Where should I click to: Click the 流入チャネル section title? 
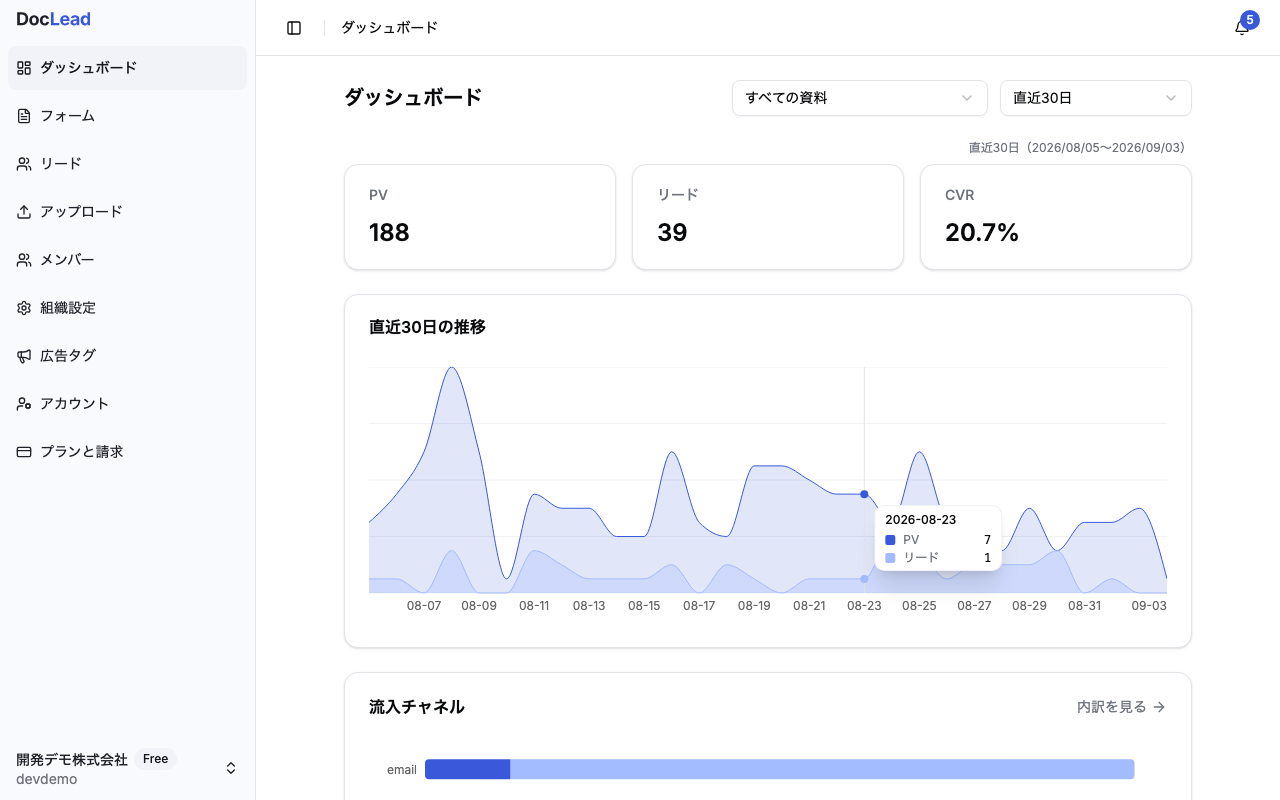click(x=417, y=707)
